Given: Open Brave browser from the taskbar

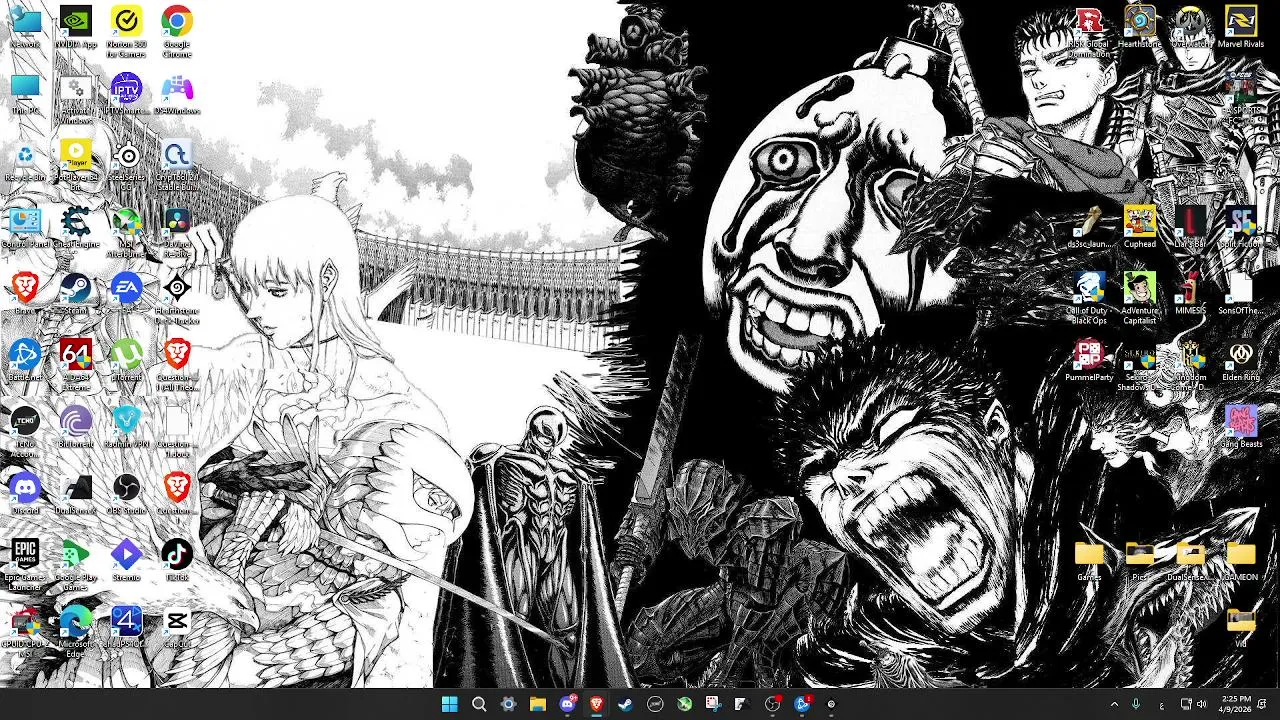Looking at the screenshot, I should 596,704.
